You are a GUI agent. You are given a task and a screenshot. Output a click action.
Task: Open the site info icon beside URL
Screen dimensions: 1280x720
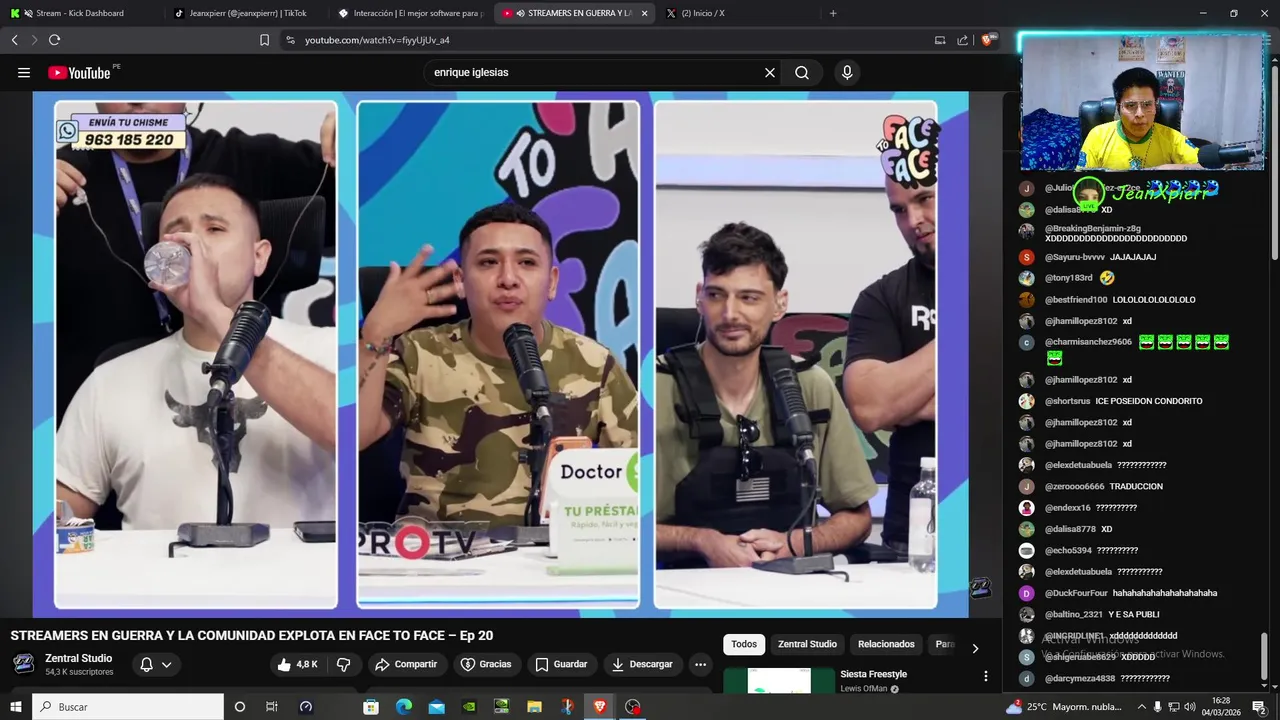(x=290, y=40)
